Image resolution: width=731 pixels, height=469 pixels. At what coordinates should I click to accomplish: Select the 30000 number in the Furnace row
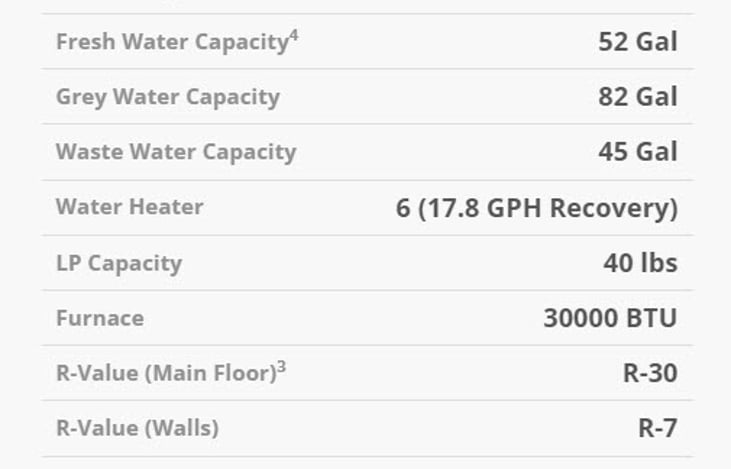click(x=577, y=318)
